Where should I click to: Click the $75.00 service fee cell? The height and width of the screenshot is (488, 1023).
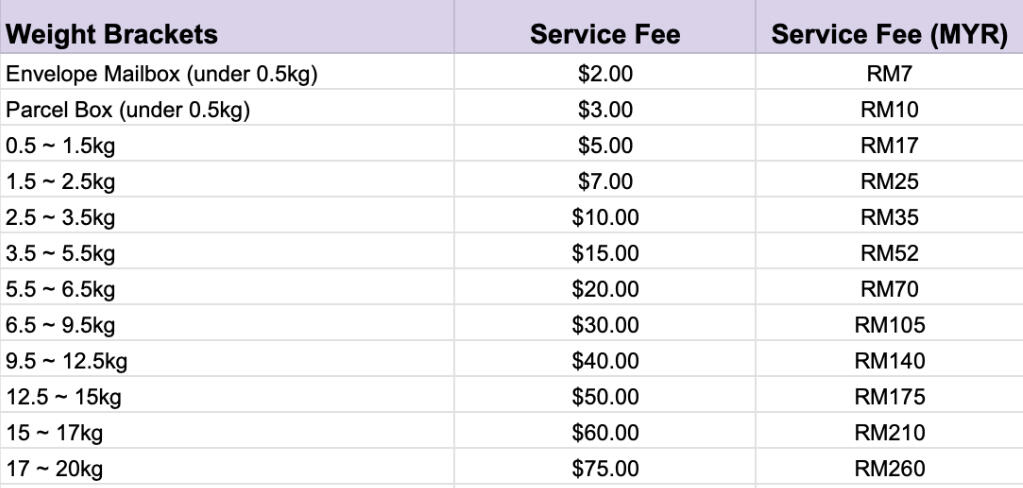click(605, 469)
